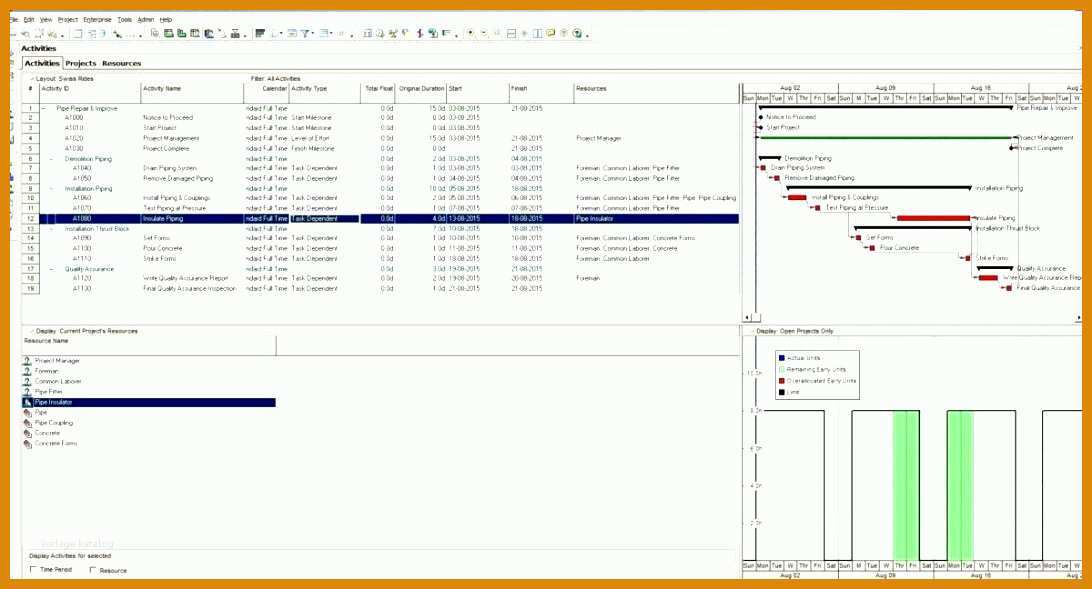Click the Project Manager resource icon
Image resolution: width=1092 pixels, height=589 pixels.
(27, 361)
